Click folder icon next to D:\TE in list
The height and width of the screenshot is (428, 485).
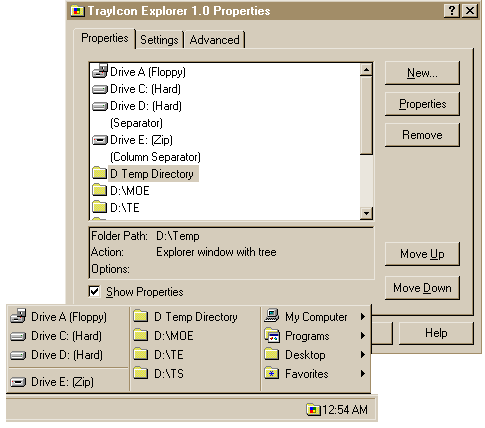tap(99, 207)
